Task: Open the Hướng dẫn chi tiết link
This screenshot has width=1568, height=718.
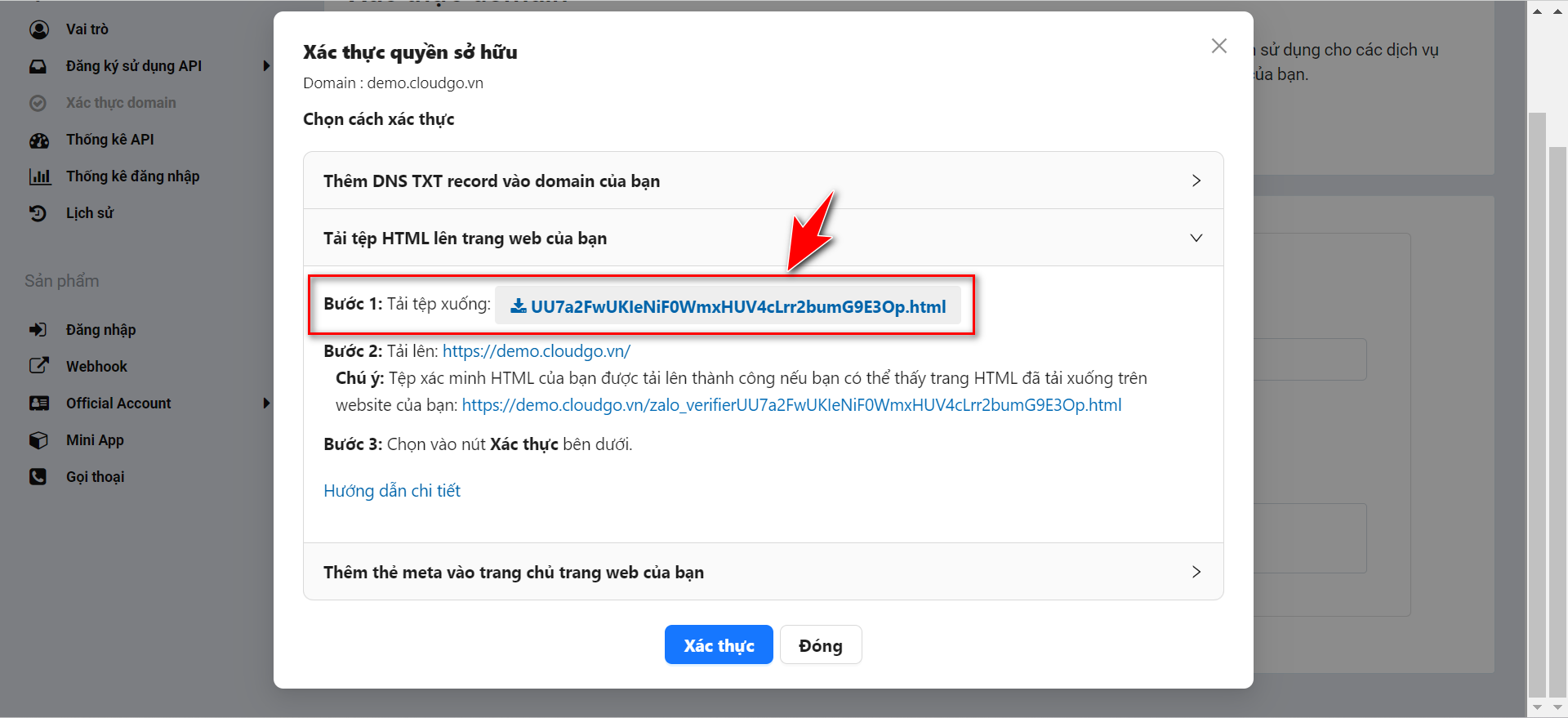Action: click(392, 491)
